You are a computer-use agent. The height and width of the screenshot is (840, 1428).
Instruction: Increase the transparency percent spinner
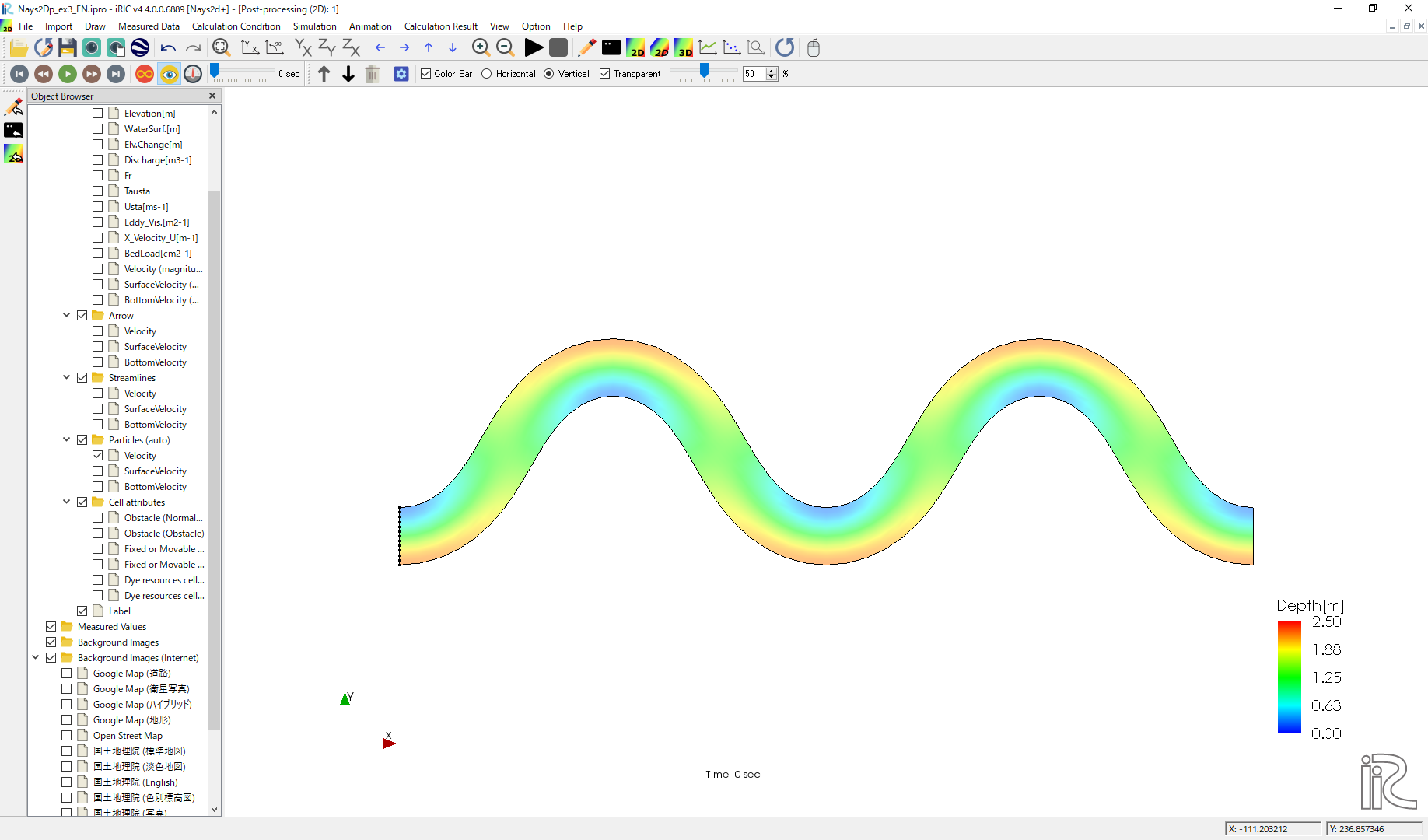772,71
